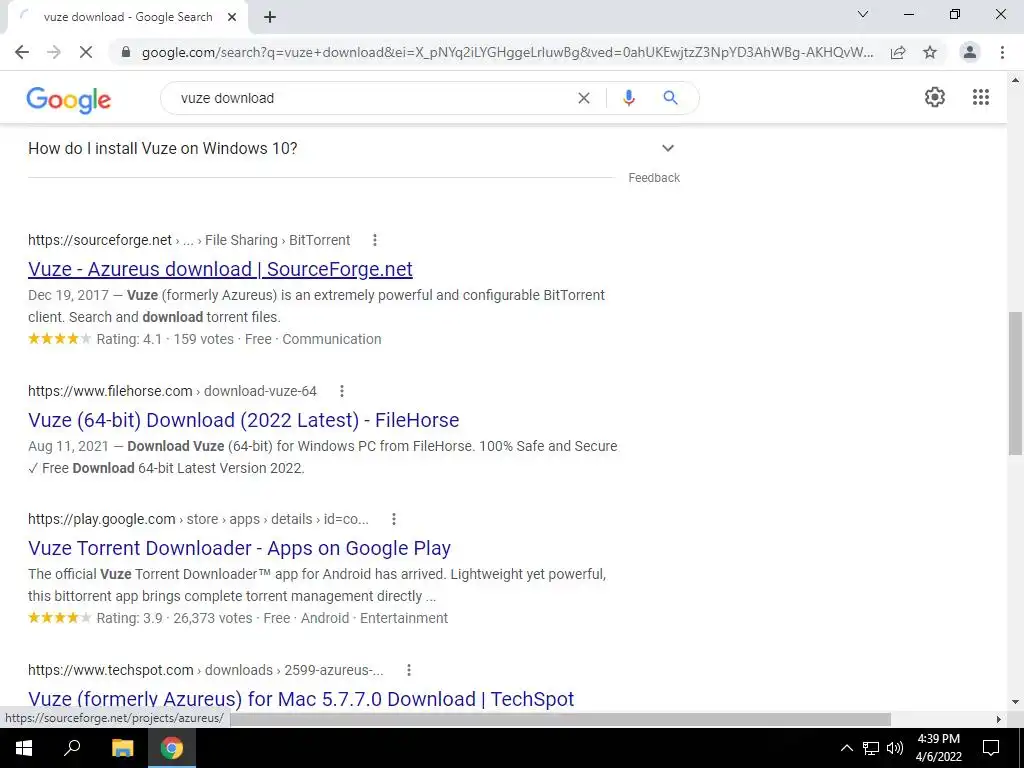This screenshot has height=768, width=1024.
Task: Close the vuze download tab
Action: pyautogui.click(x=232, y=17)
